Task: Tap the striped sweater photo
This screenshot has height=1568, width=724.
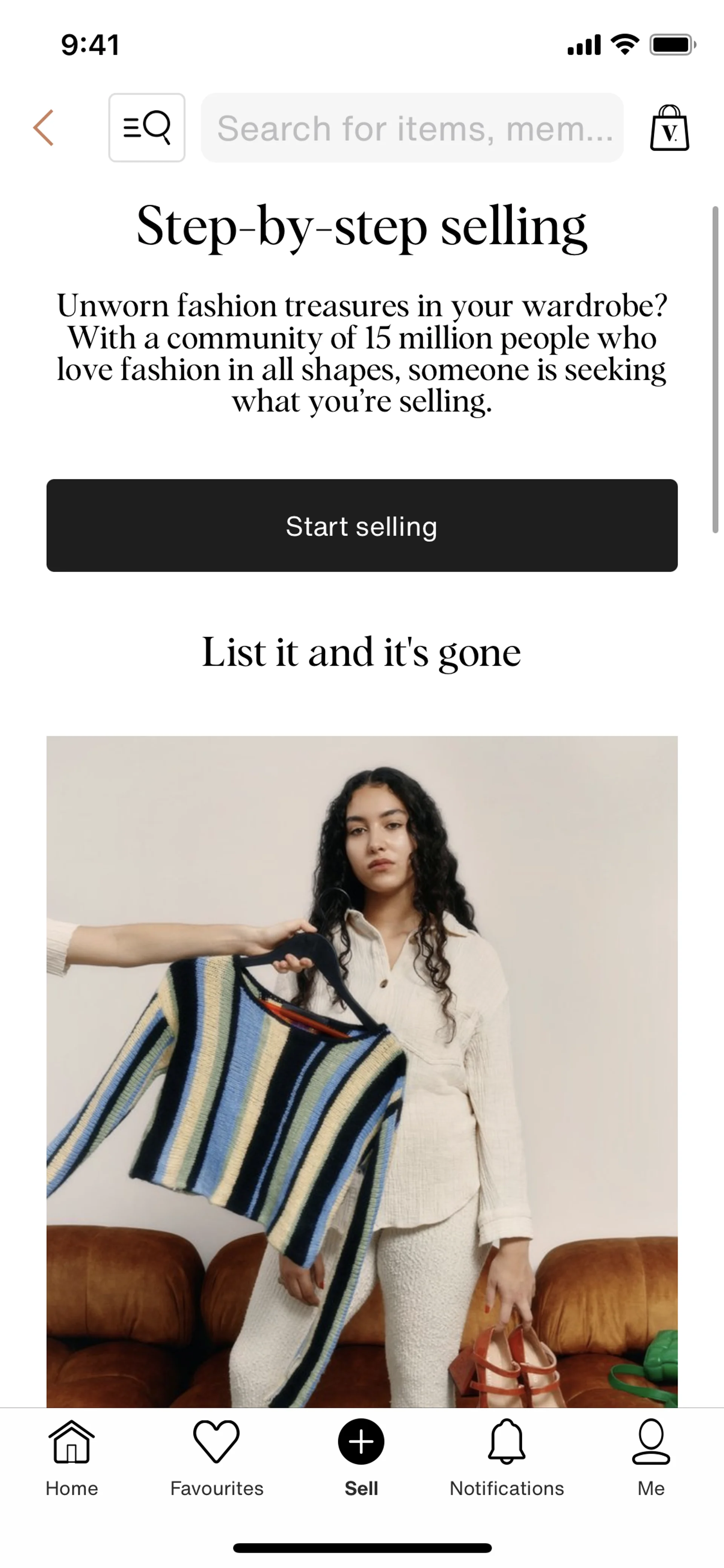Action: pyautogui.click(x=362, y=1071)
